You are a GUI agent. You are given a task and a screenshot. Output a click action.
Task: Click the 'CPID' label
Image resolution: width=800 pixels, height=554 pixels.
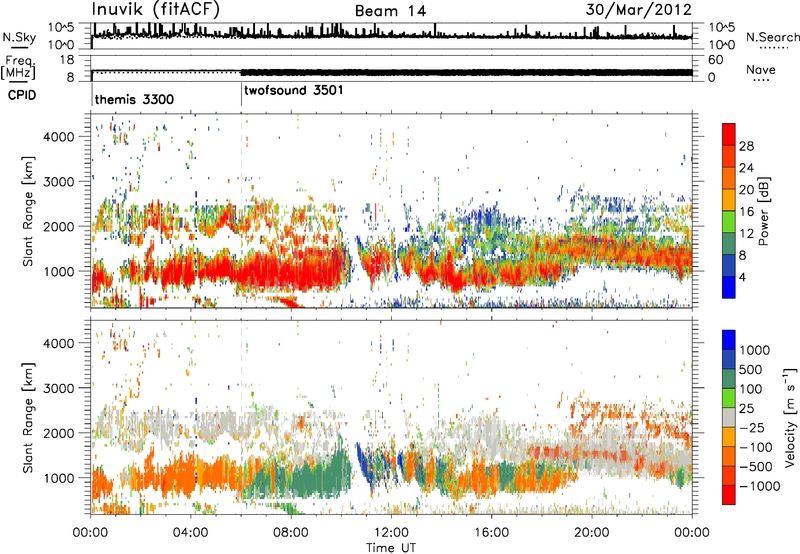(22, 95)
